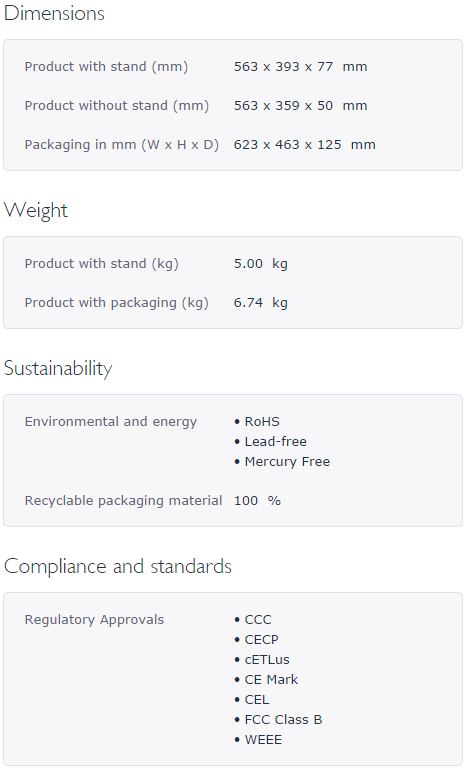Select the Product with stand (mm) label
This screenshot has width=471, height=773.
107,67
